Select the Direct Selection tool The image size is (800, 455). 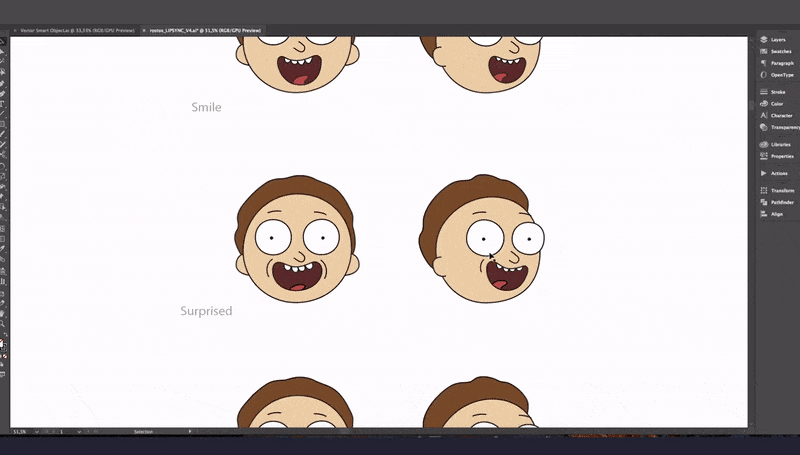click(3, 52)
